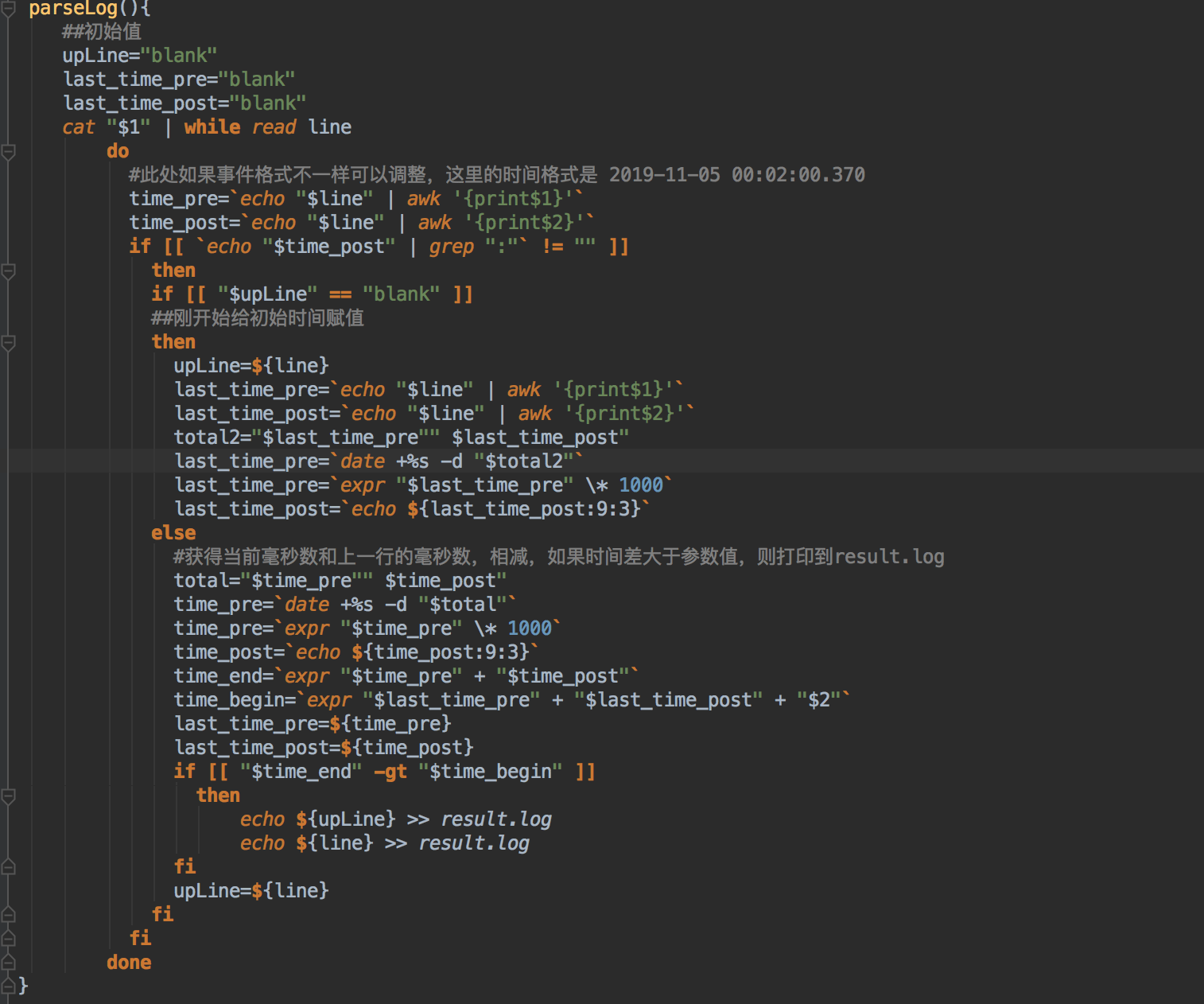
Task: Fold the then block following the grep condition
Action: [x=8, y=270]
